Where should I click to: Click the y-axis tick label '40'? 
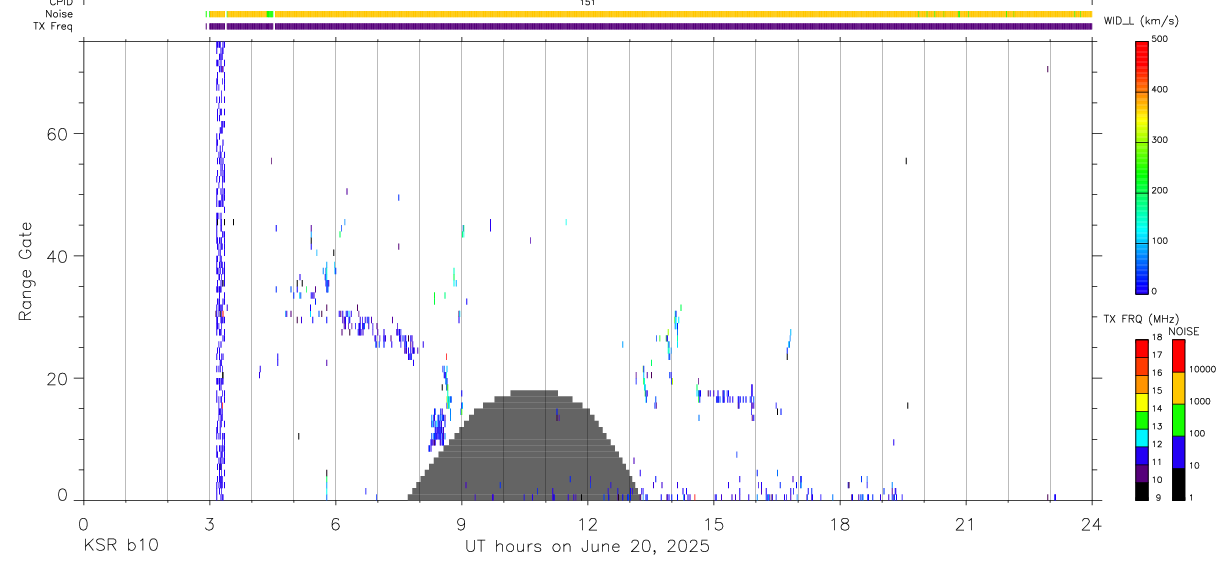(56, 256)
